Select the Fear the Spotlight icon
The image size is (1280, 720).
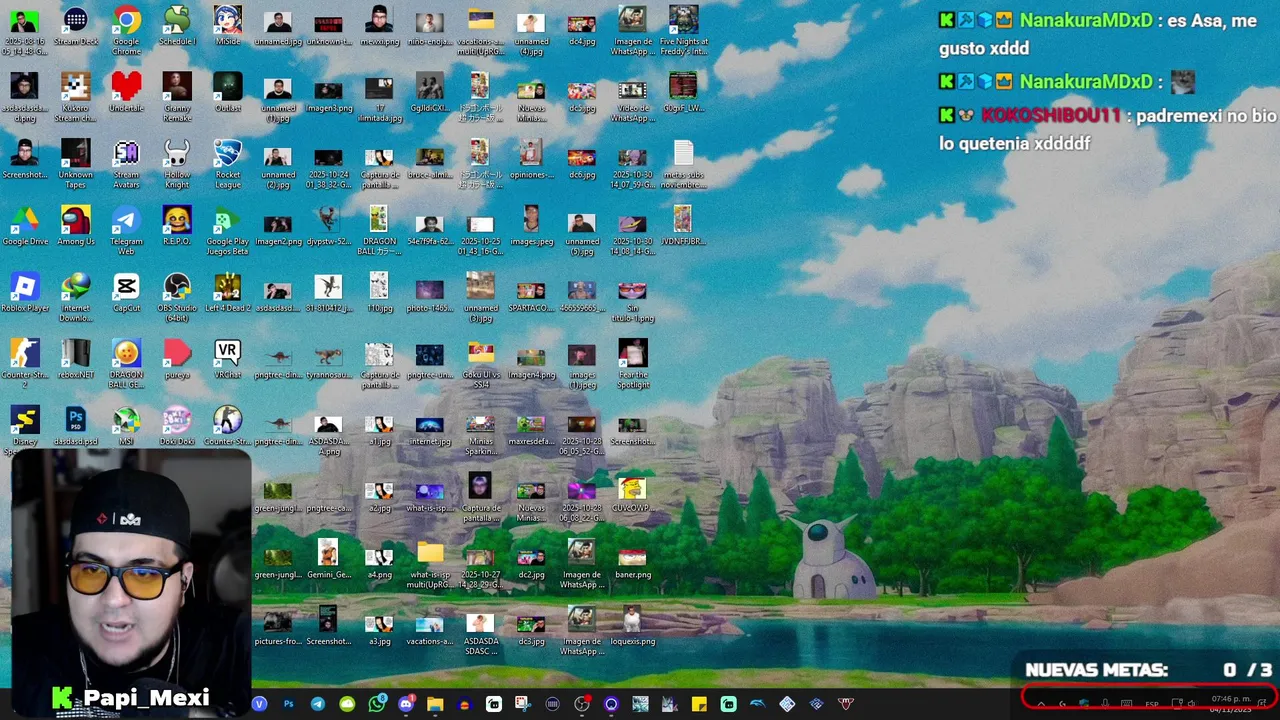coord(632,364)
